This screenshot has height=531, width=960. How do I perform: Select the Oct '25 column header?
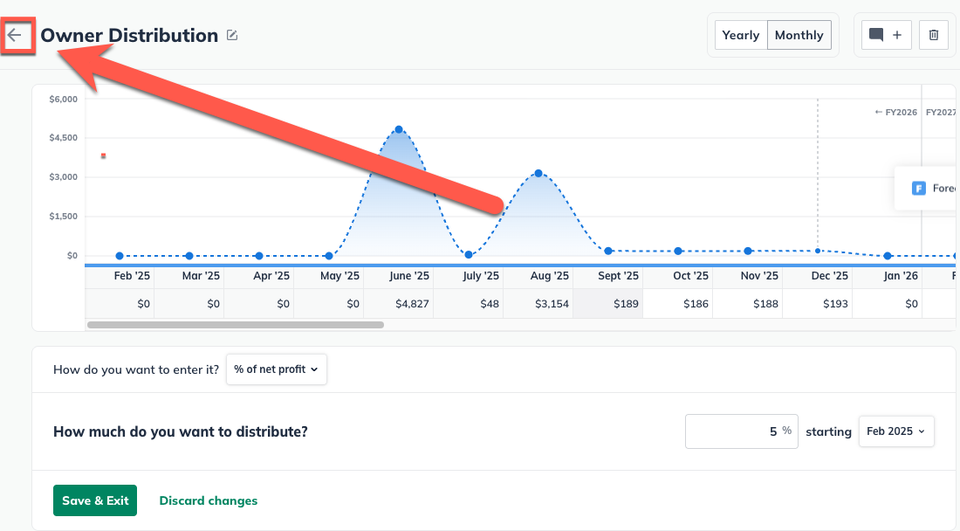coord(691,276)
